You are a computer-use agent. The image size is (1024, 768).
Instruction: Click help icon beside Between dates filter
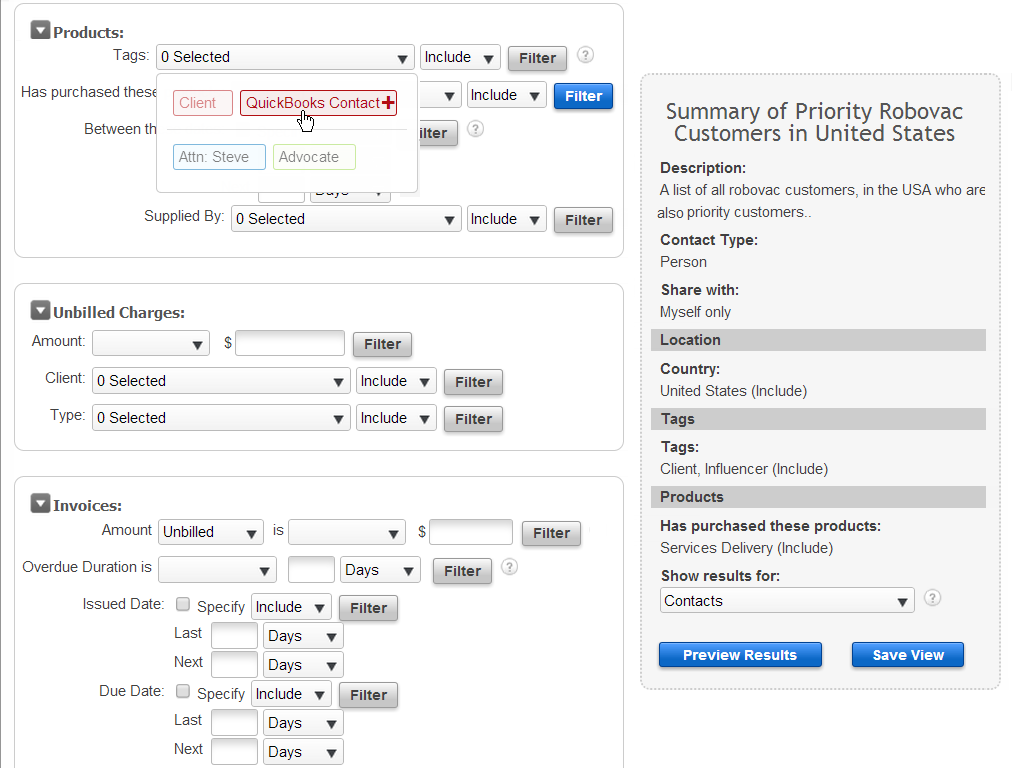click(476, 129)
